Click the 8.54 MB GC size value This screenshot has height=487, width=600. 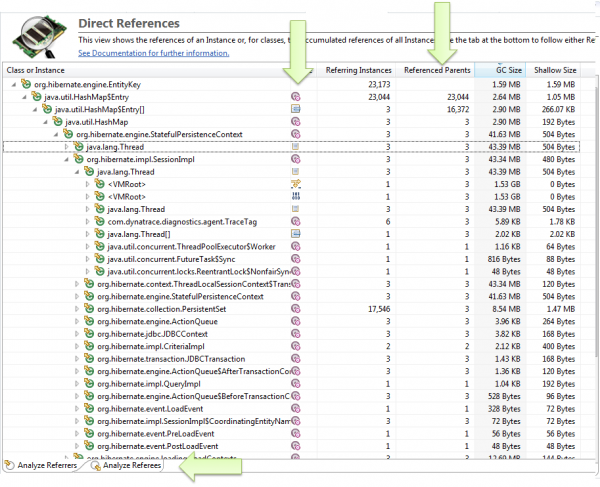point(506,309)
